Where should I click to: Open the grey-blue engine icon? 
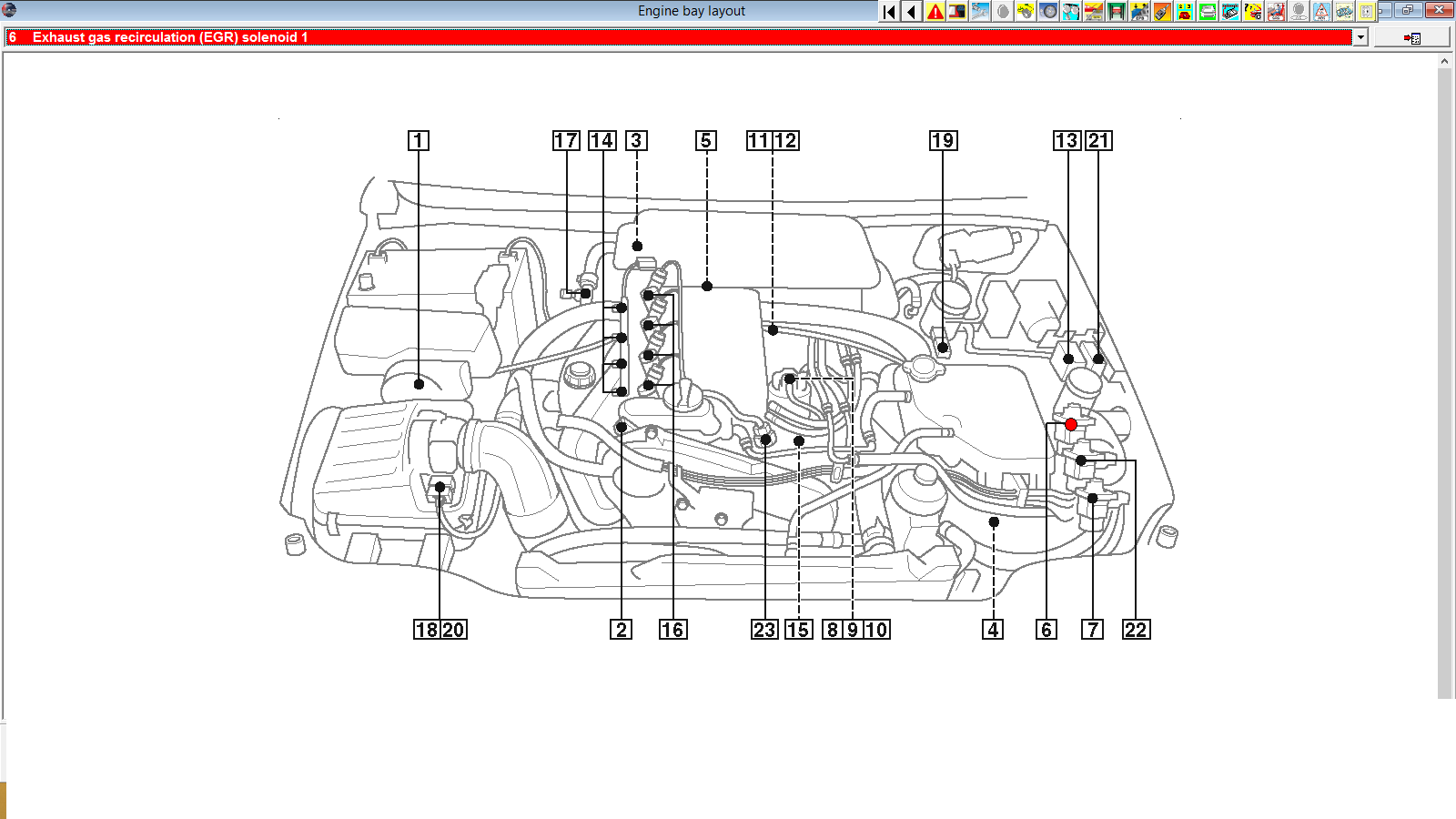[1344, 12]
